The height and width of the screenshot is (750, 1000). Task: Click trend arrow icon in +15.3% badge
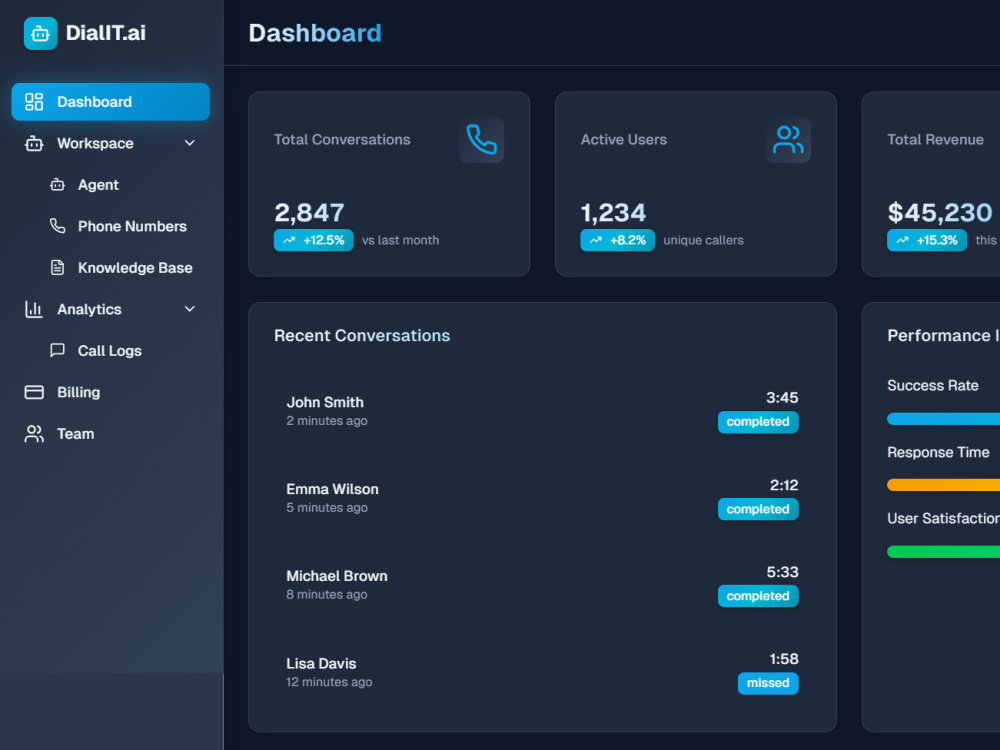click(x=902, y=240)
